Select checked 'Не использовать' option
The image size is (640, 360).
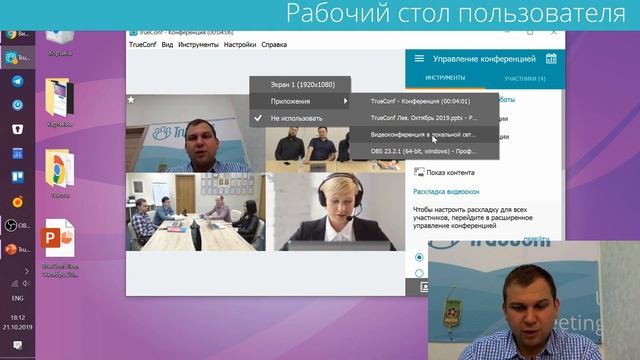[x=299, y=118]
